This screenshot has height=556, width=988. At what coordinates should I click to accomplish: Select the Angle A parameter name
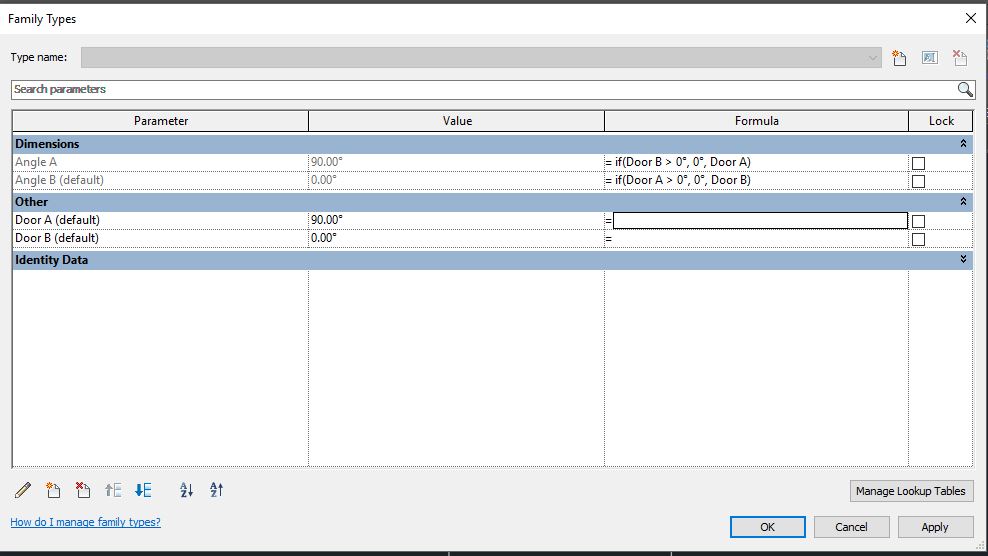(x=36, y=162)
